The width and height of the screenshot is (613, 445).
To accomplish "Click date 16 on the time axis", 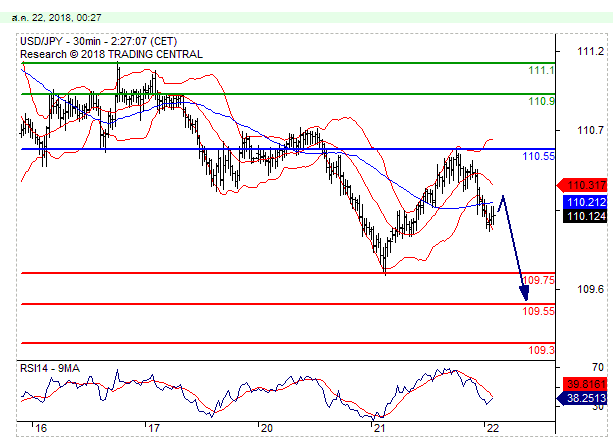I will 41,428.
